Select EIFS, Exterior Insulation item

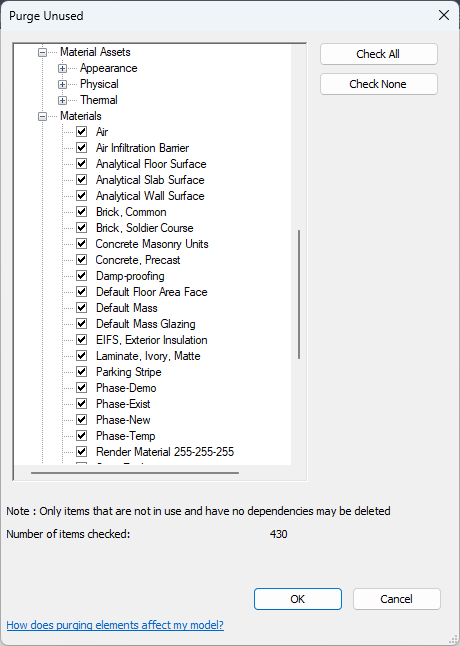tap(152, 340)
